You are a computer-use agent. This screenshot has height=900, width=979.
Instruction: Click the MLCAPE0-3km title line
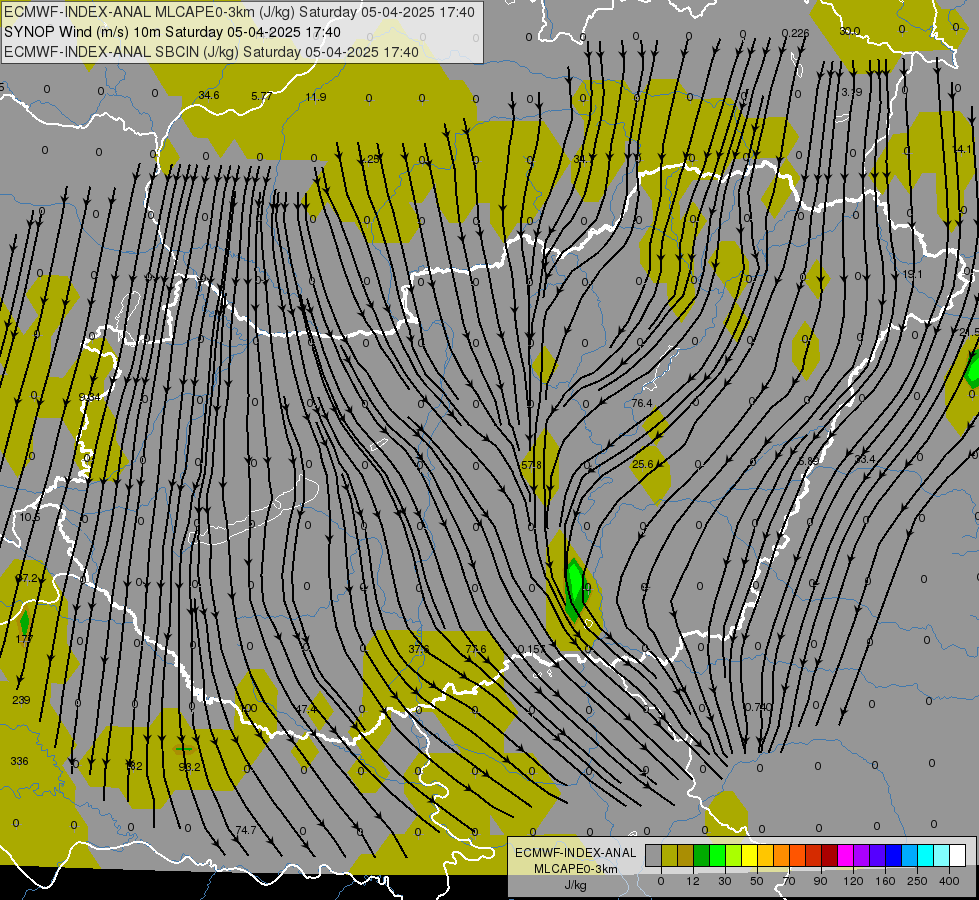239,12
